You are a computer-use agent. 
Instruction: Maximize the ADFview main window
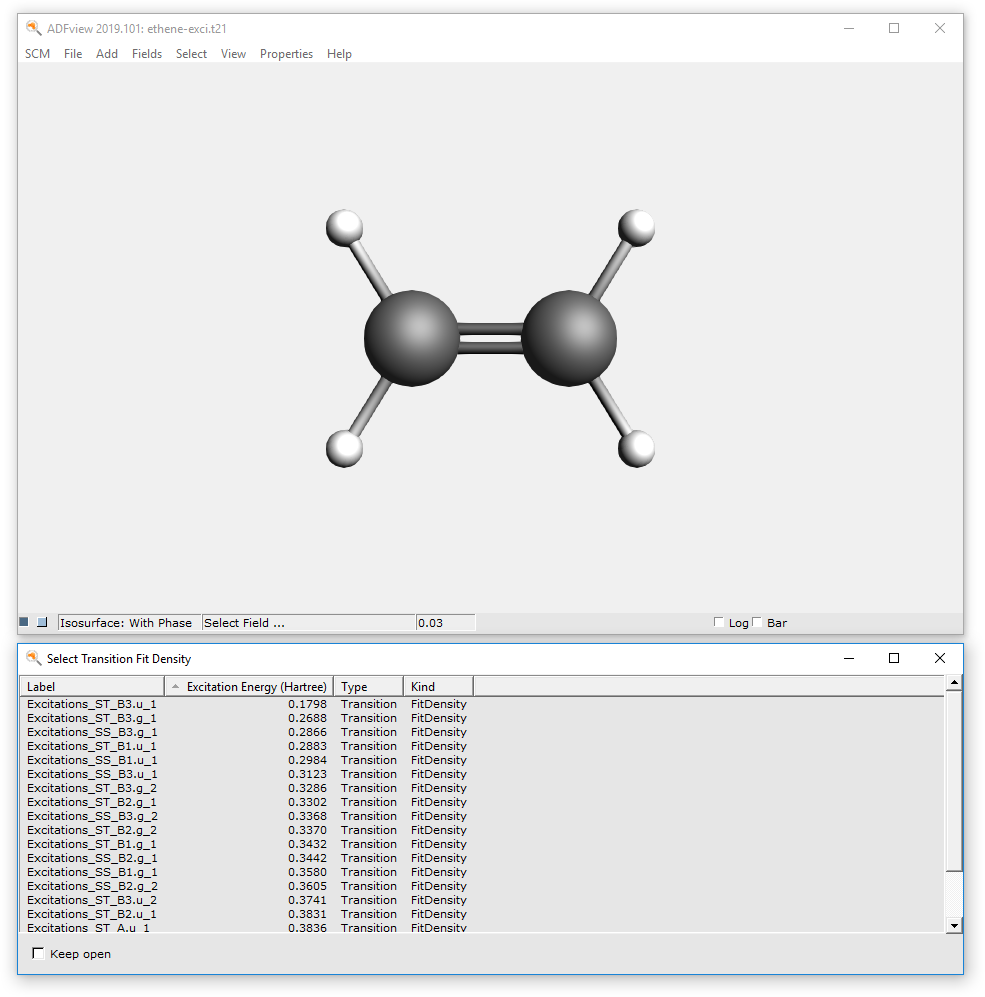(x=894, y=28)
